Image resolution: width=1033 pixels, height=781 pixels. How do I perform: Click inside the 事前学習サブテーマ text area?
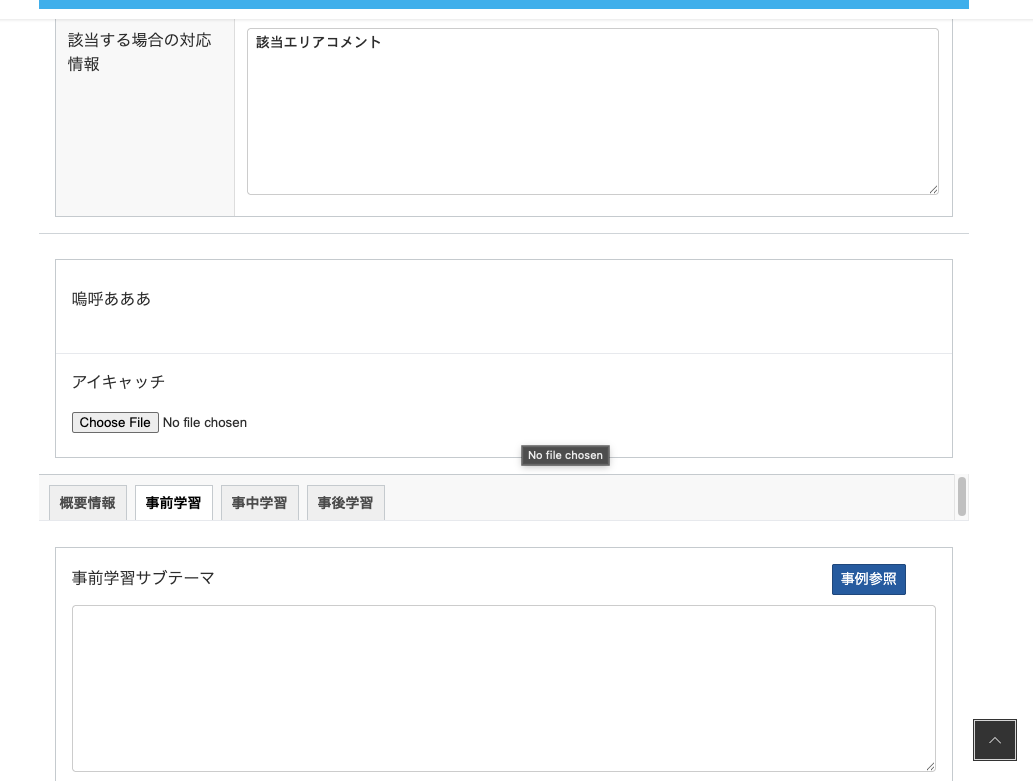[503, 688]
